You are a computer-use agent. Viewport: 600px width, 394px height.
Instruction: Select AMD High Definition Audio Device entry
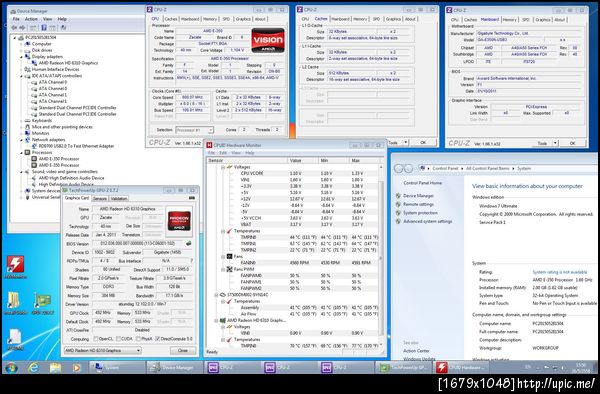(x=71, y=178)
